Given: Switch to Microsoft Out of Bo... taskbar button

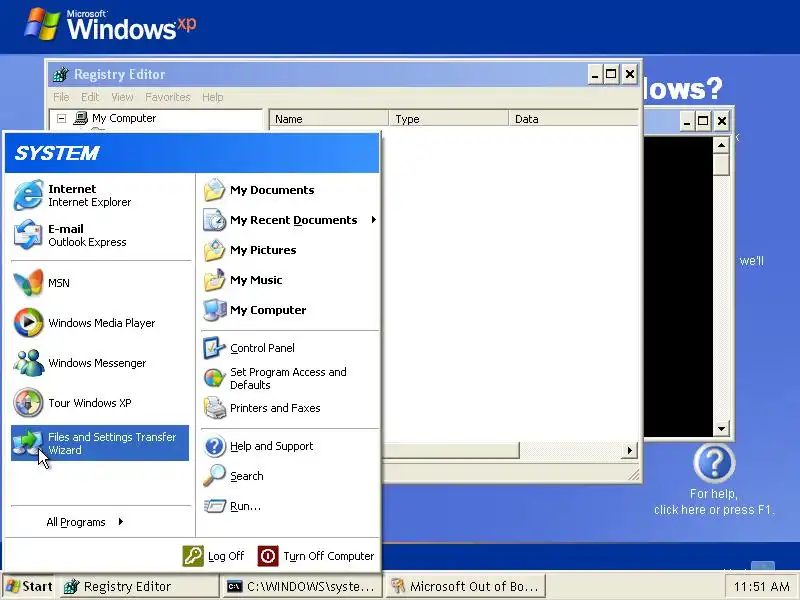Looking at the screenshot, I should coord(465,586).
